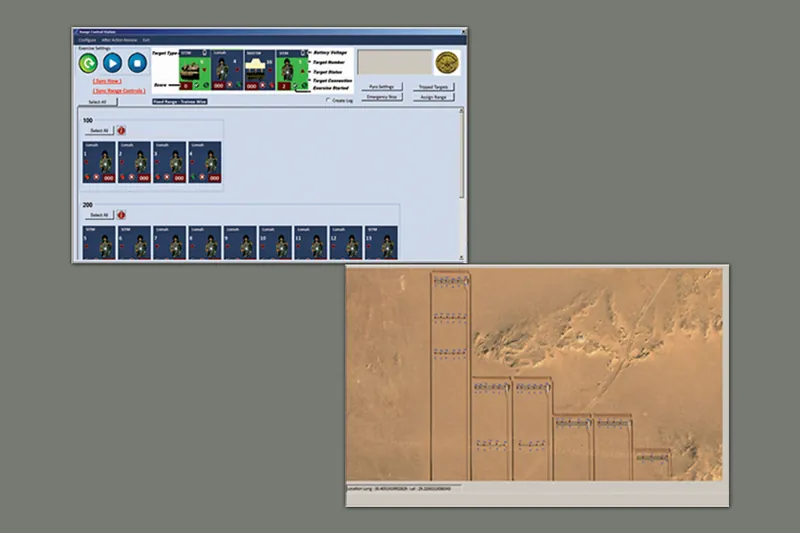Click Select All in the 100 range group
This screenshot has height=533, width=800.
[x=99, y=131]
